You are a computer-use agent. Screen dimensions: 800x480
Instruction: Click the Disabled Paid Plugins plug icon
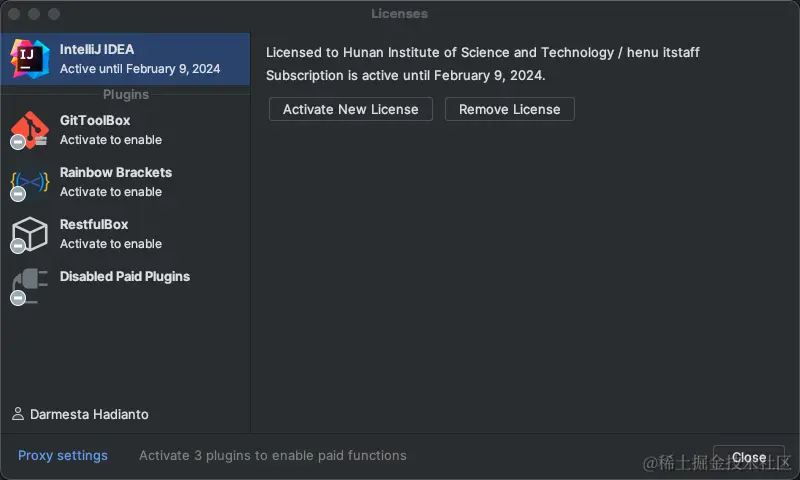[x=29, y=285]
